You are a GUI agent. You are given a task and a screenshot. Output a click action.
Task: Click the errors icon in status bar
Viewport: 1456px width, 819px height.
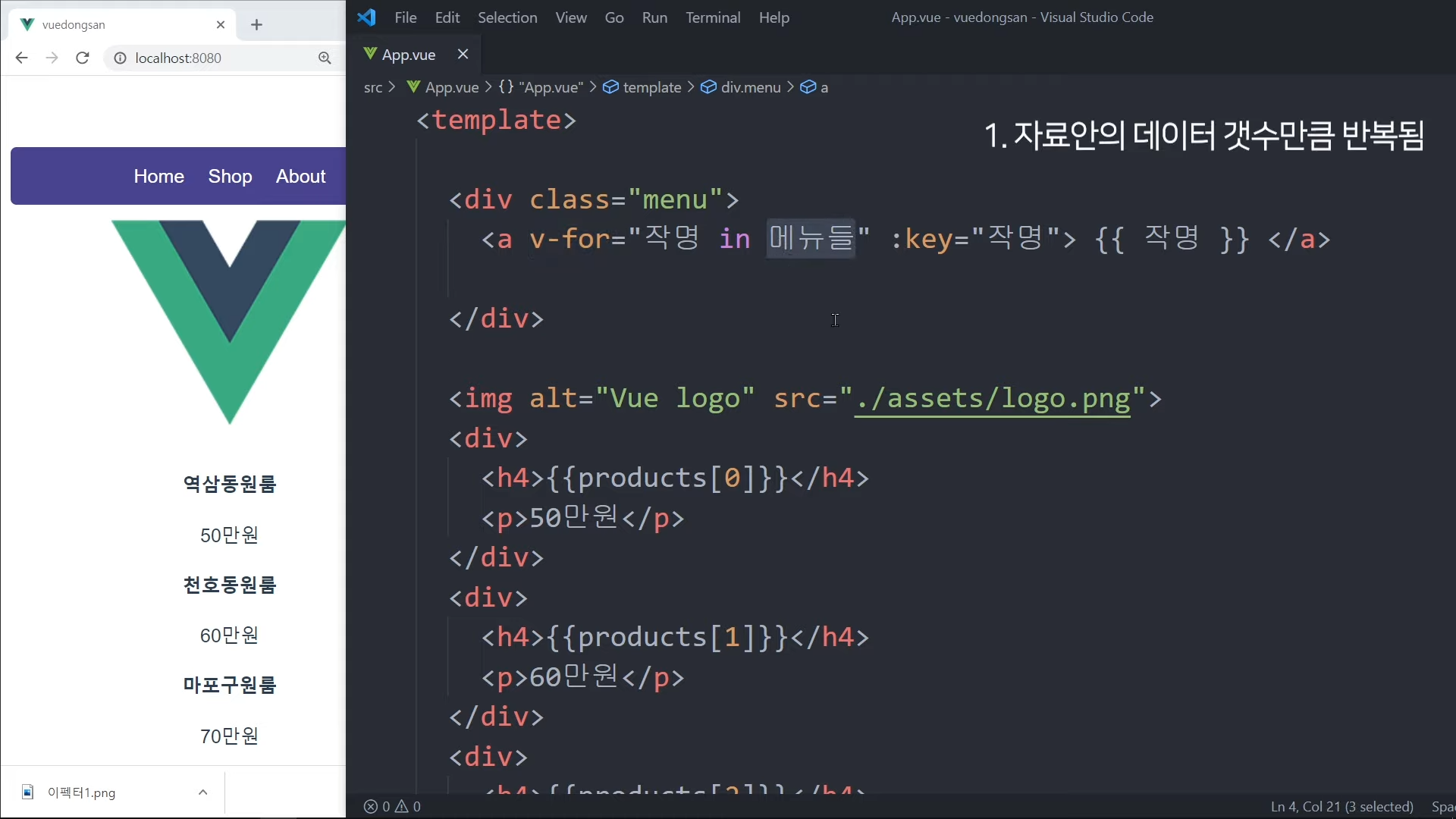tap(371, 806)
